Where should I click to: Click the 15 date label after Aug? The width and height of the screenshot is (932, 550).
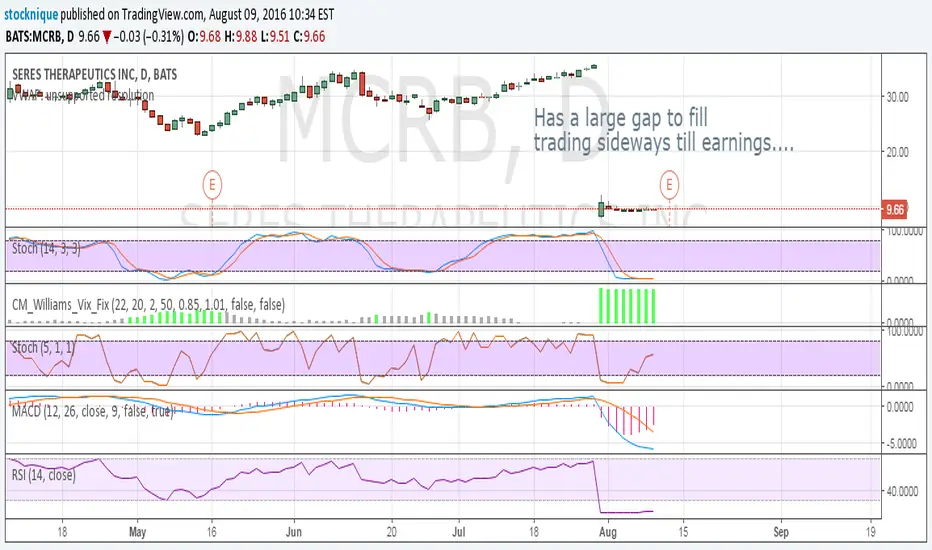[684, 532]
